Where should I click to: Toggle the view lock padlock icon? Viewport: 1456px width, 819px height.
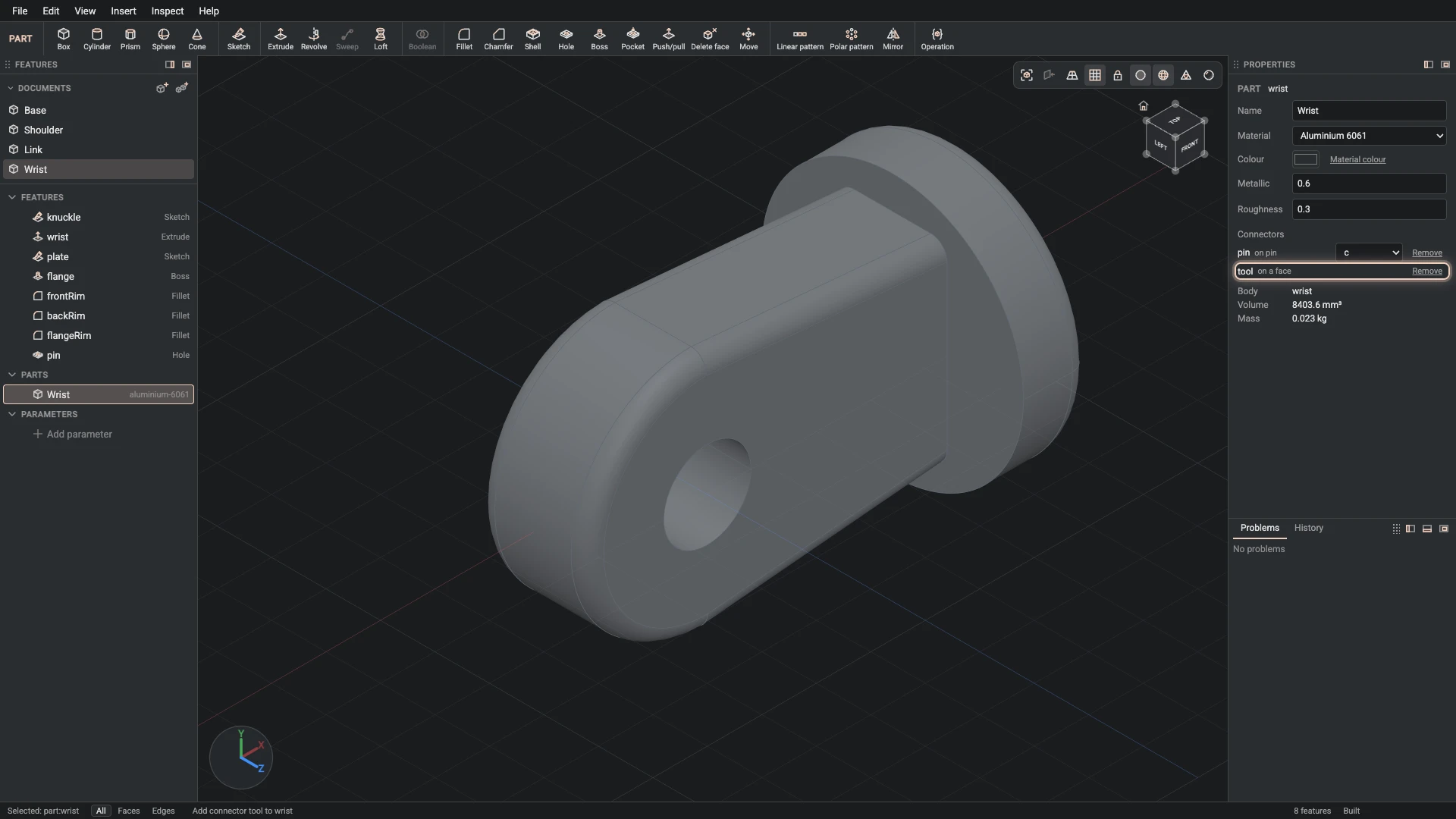pyautogui.click(x=1118, y=75)
